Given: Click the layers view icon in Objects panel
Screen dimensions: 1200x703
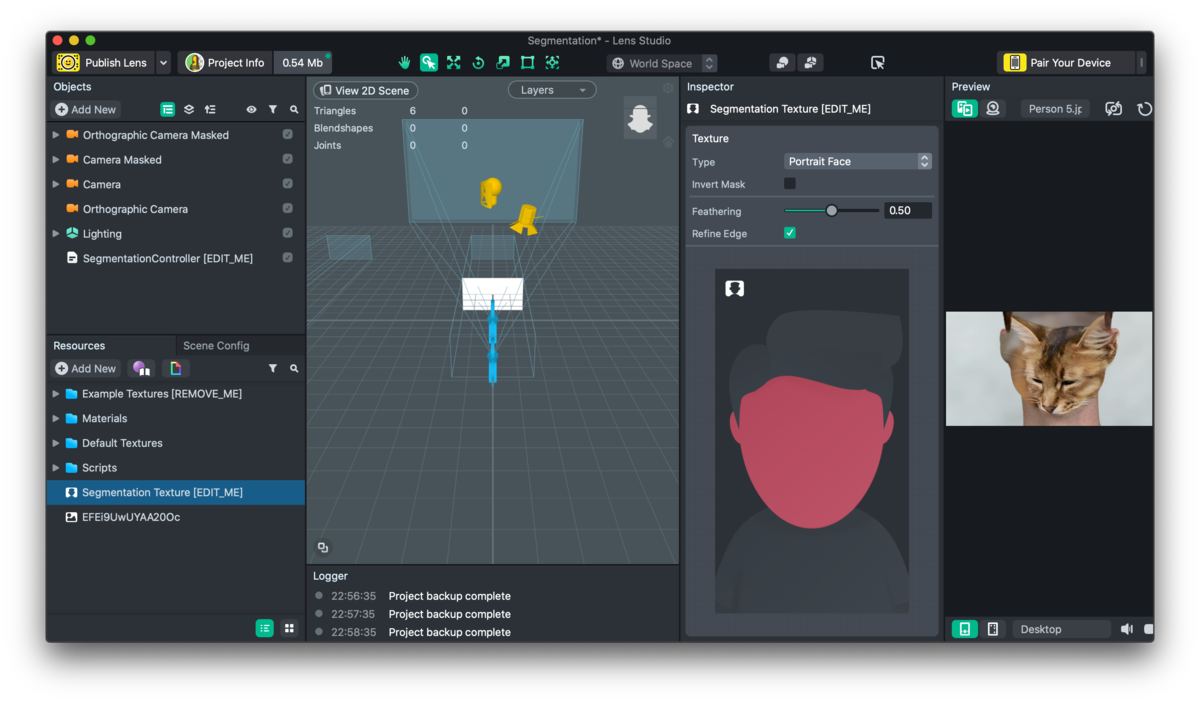Looking at the screenshot, I should [x=189, y=109].
